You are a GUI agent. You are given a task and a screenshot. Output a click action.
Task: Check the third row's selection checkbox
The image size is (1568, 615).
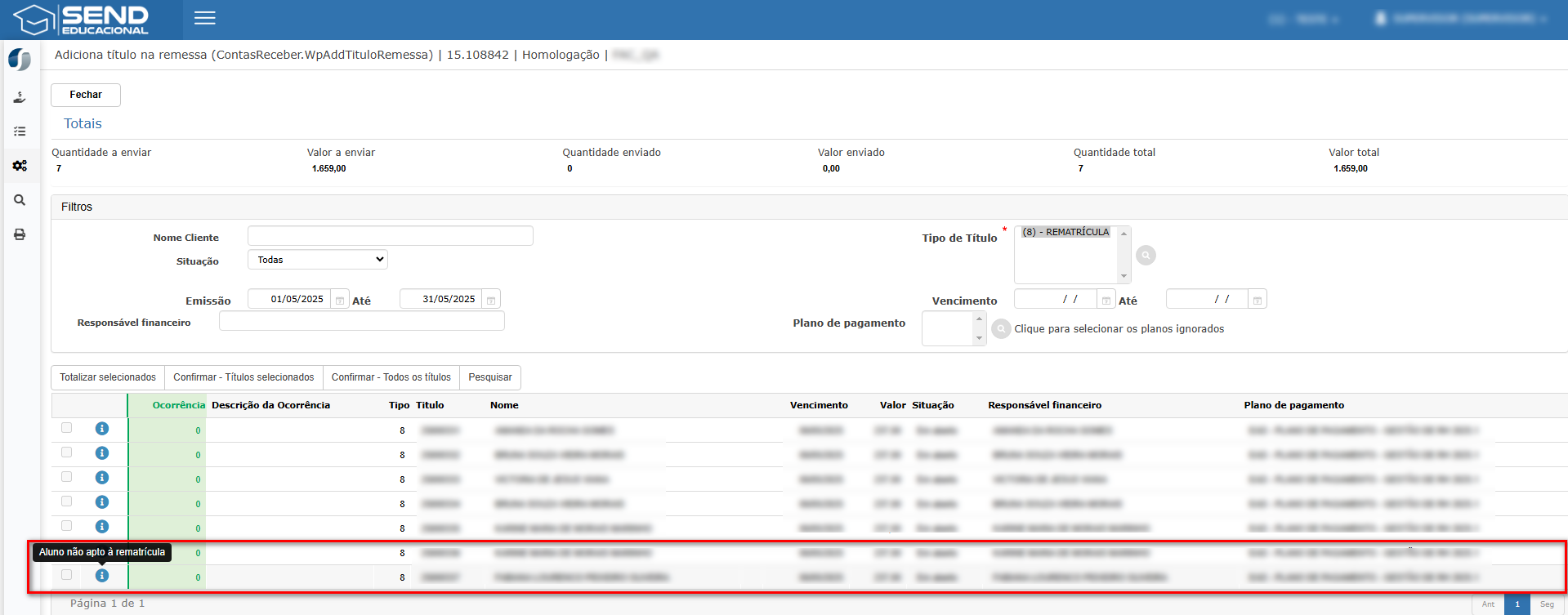(67, 477)
